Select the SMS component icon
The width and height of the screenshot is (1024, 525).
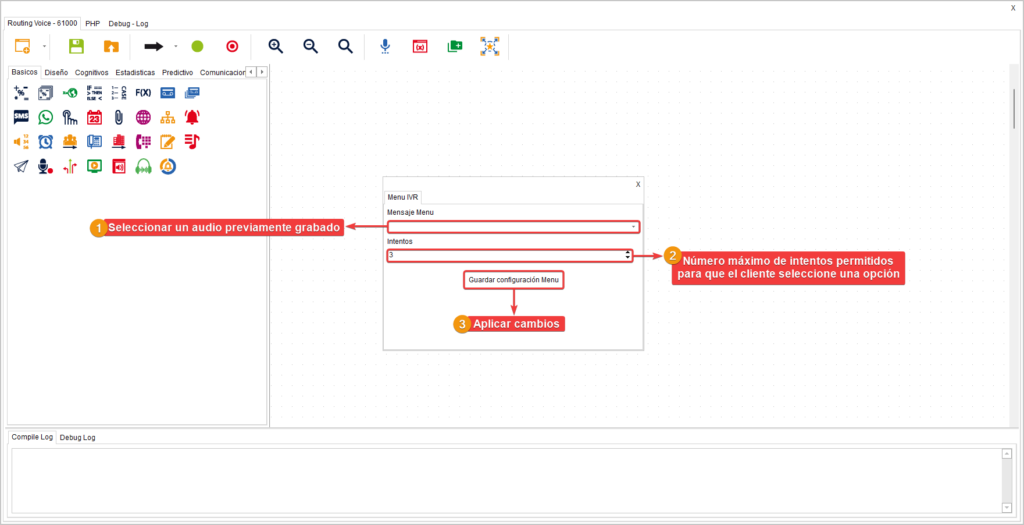pos(21,118)
